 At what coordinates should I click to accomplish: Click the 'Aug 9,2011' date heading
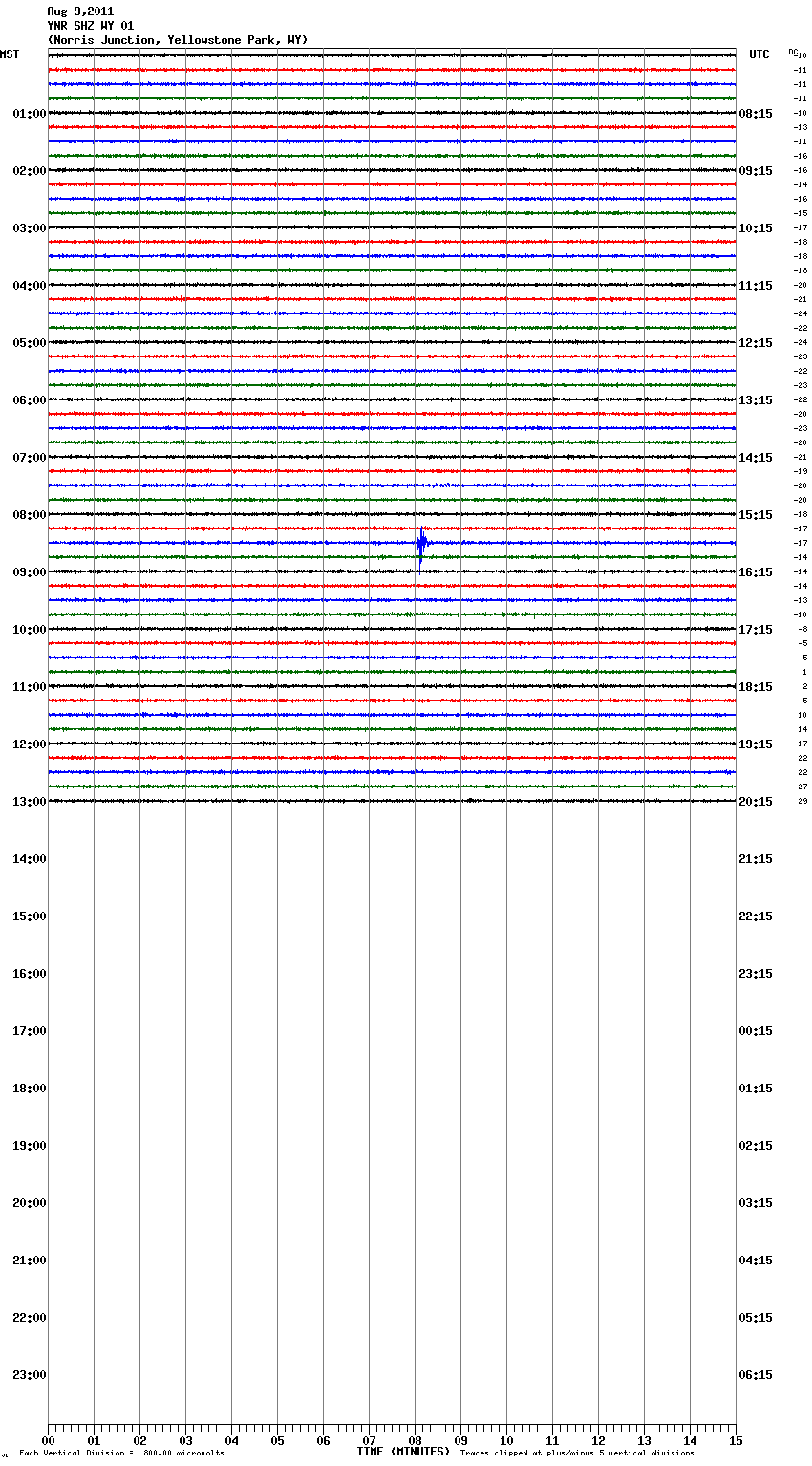pos(80,11)
